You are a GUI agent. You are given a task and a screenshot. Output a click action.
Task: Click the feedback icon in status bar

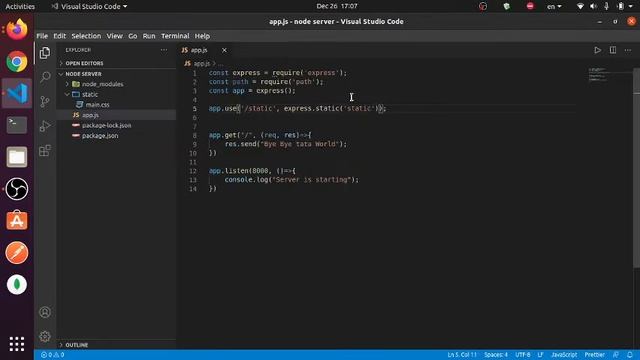coord(616,355)
